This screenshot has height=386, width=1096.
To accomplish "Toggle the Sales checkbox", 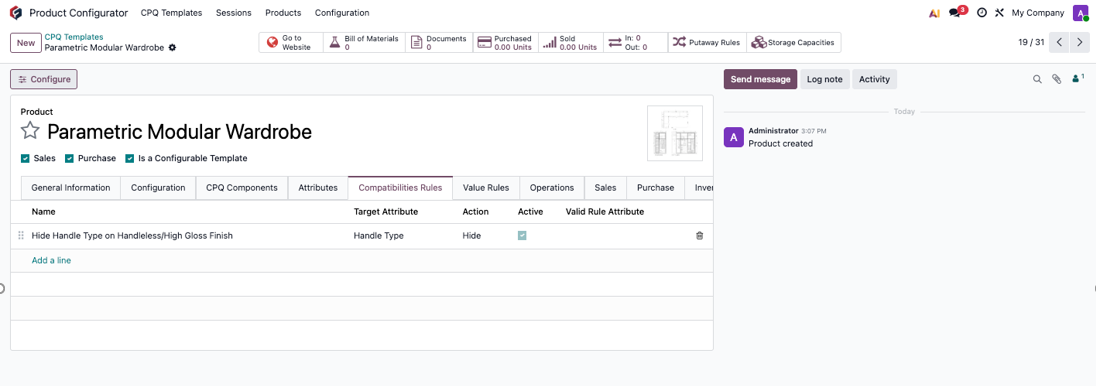I will click(25, 159).
